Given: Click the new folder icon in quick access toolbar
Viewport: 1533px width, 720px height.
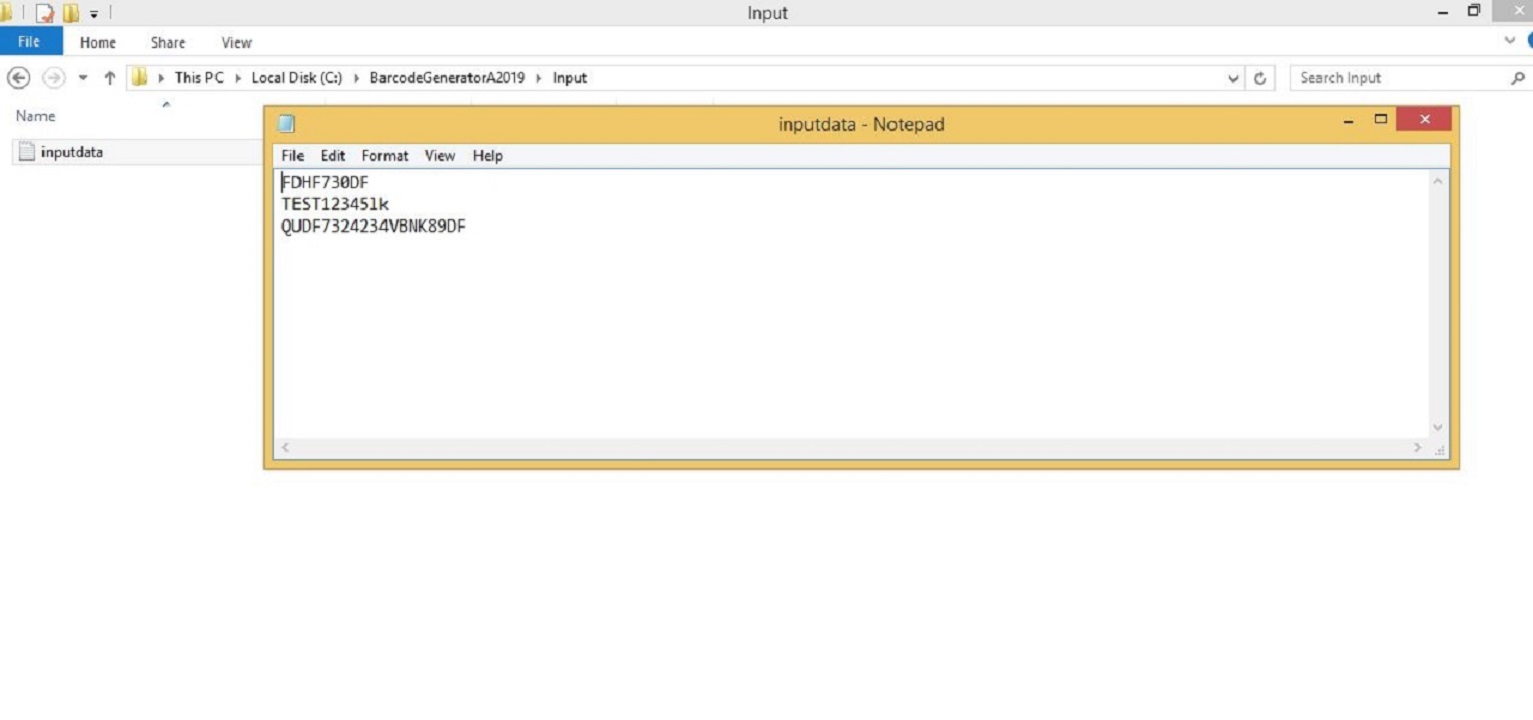Looking at the screenshot, I should pyautogui.click(x=70, y=13).
